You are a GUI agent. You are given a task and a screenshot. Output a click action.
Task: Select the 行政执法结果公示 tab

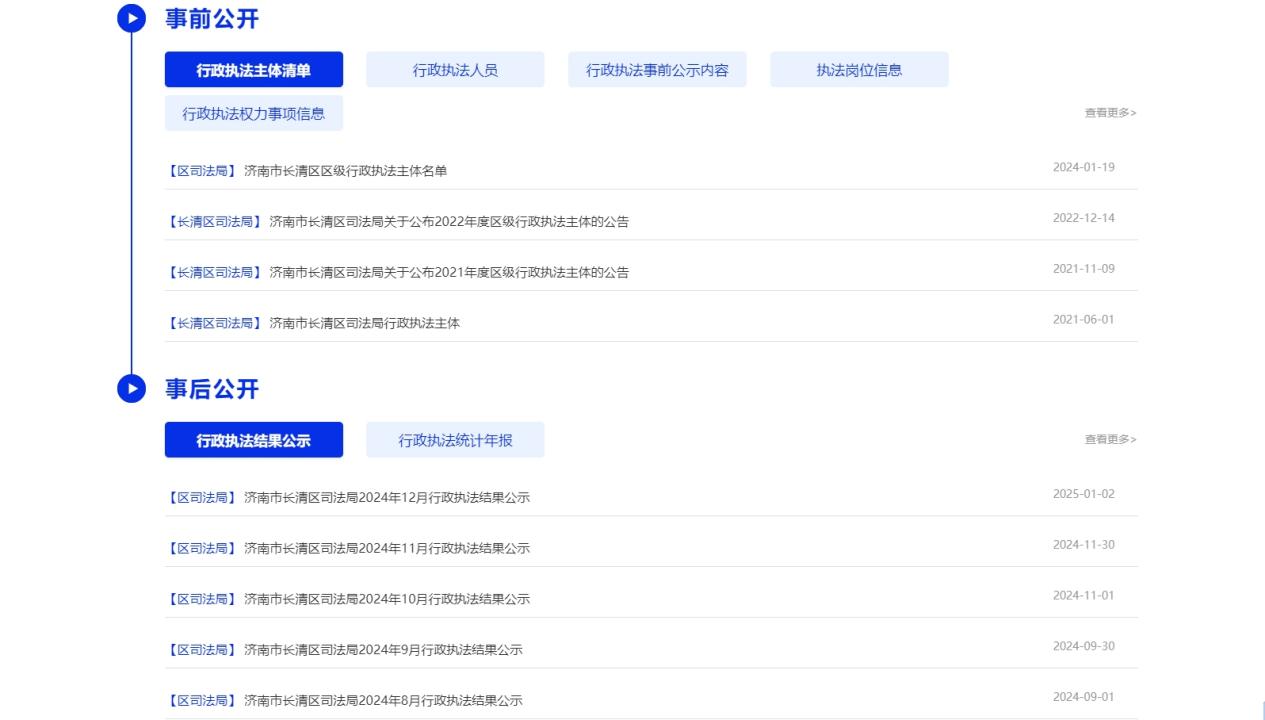[x=254, y=440]
